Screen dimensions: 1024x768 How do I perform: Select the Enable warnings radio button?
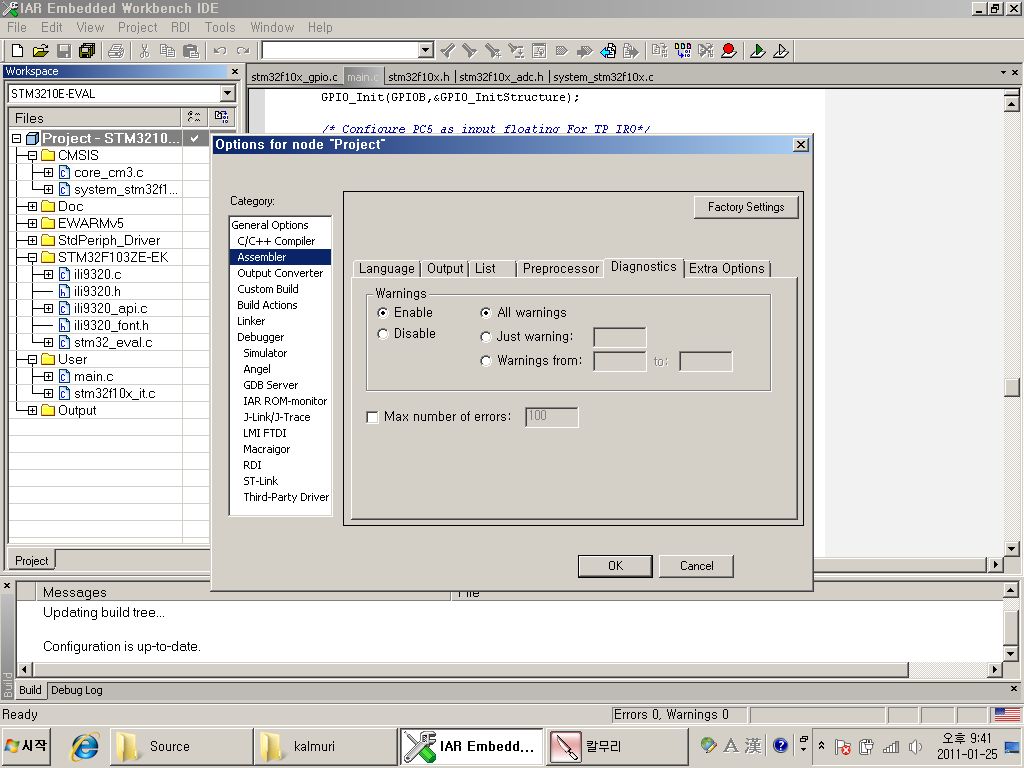point(383,313)
